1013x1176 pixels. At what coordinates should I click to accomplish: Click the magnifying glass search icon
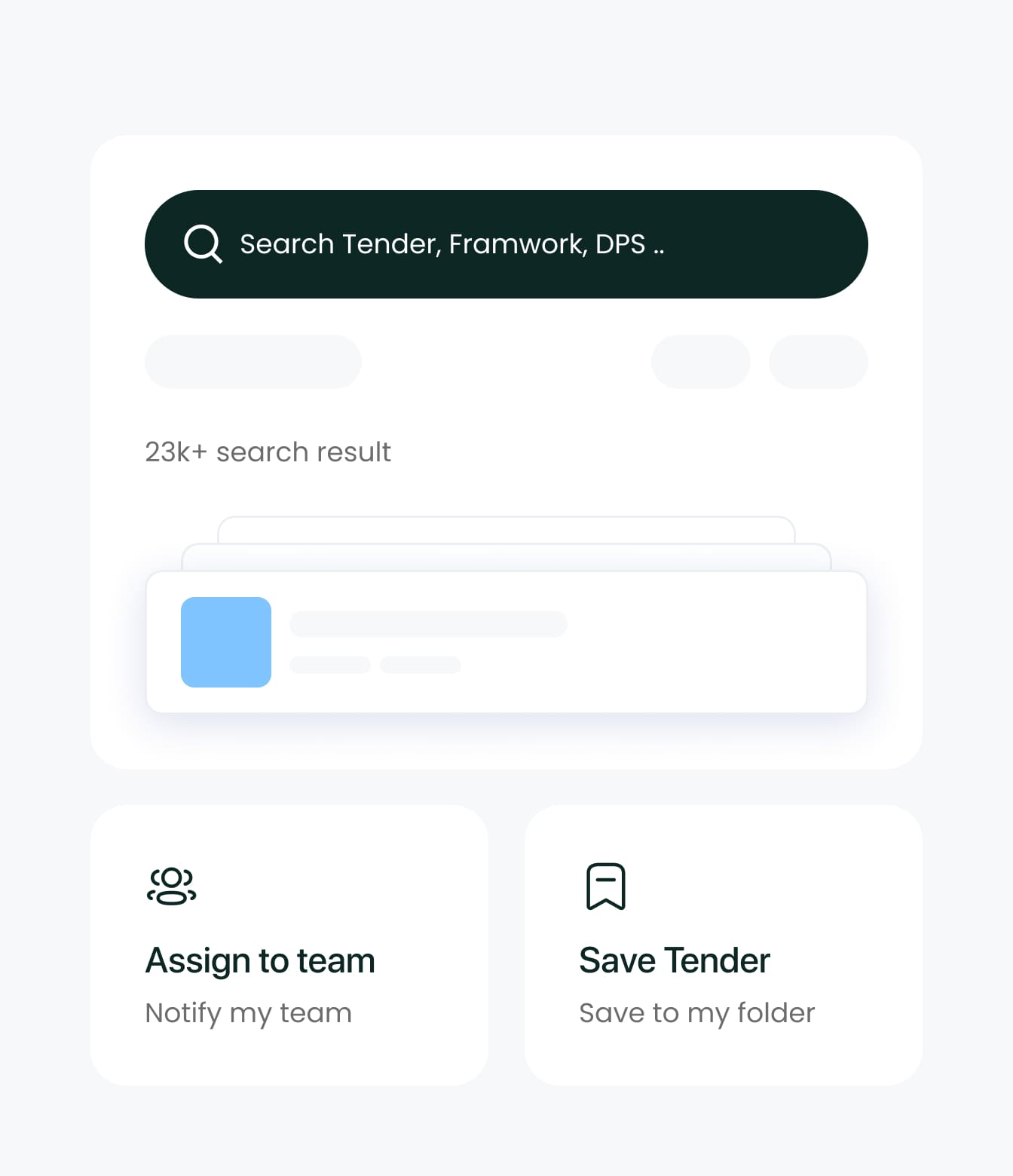[203, 243]
